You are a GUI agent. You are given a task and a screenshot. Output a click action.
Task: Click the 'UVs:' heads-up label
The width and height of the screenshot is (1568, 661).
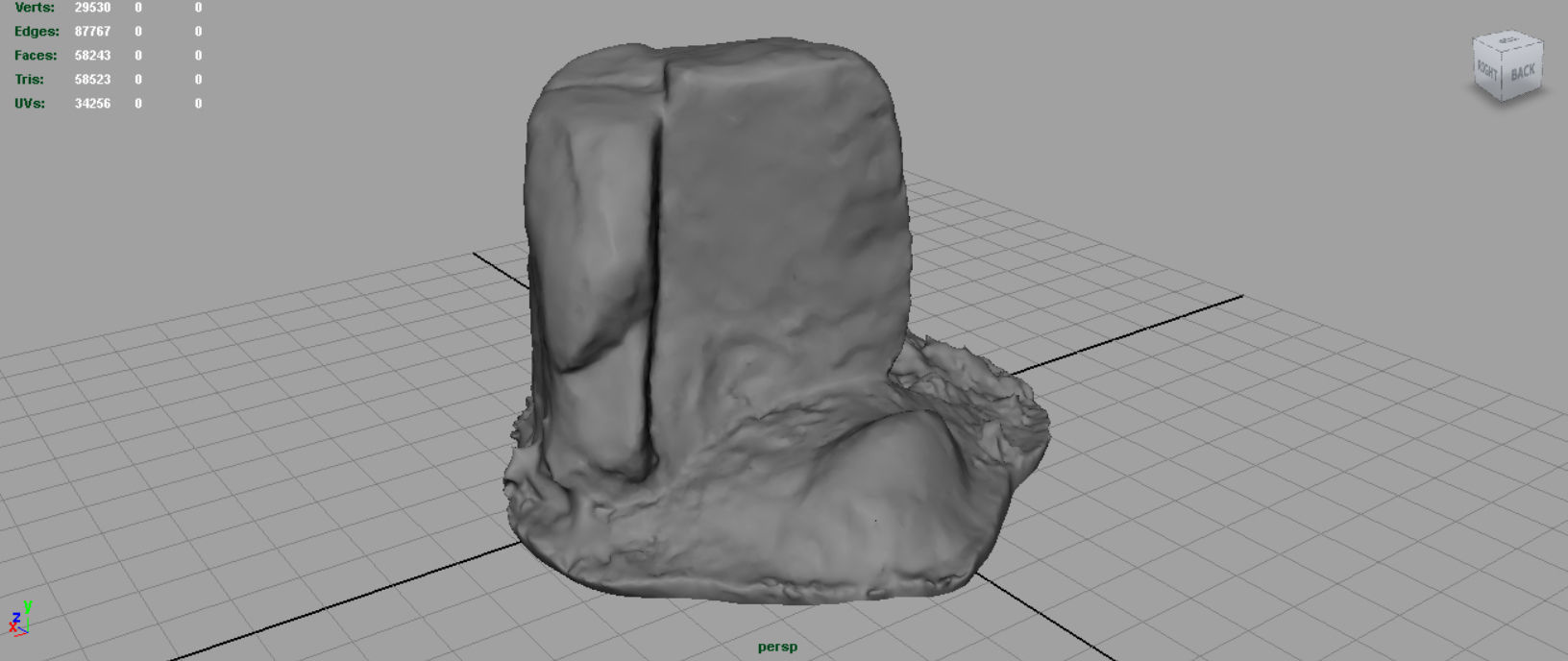click(30, 104)
